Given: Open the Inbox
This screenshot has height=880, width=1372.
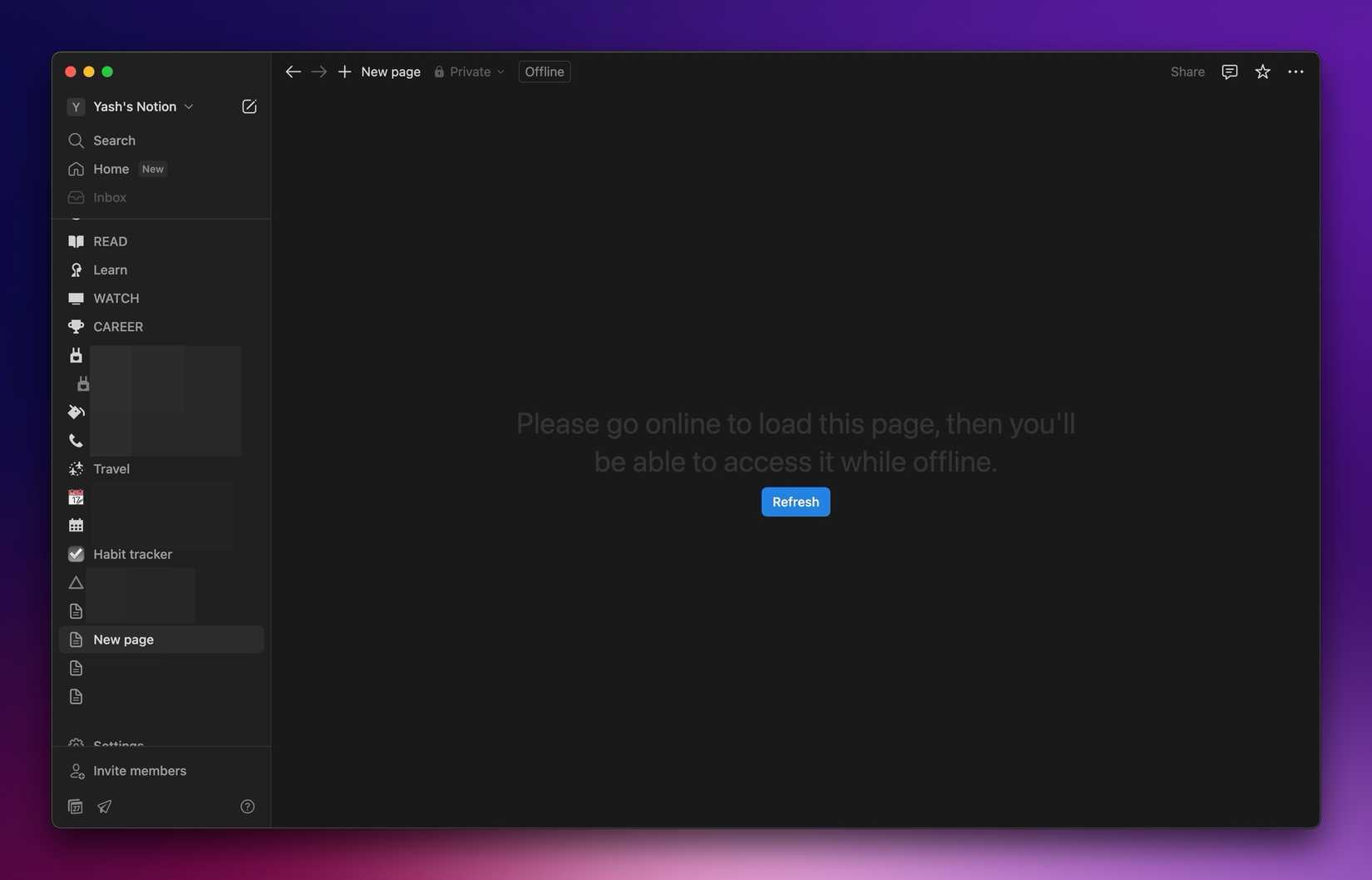Looking at the screenshot, I should (161, 197).
